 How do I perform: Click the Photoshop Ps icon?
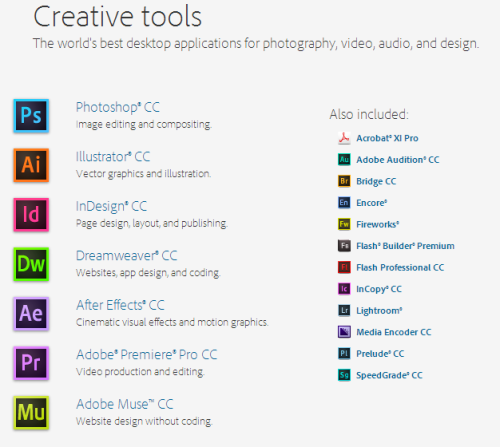click(x=31, y=116)
